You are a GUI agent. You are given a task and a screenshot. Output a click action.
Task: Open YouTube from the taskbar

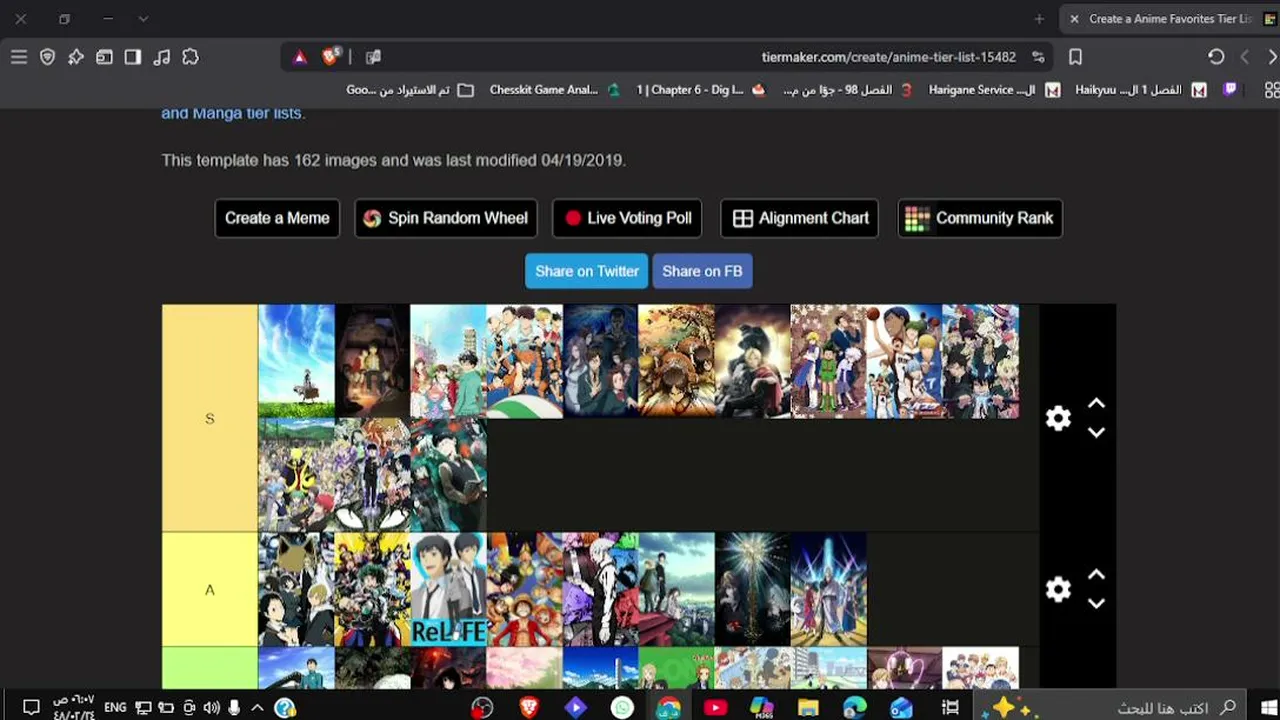point(715,708)
